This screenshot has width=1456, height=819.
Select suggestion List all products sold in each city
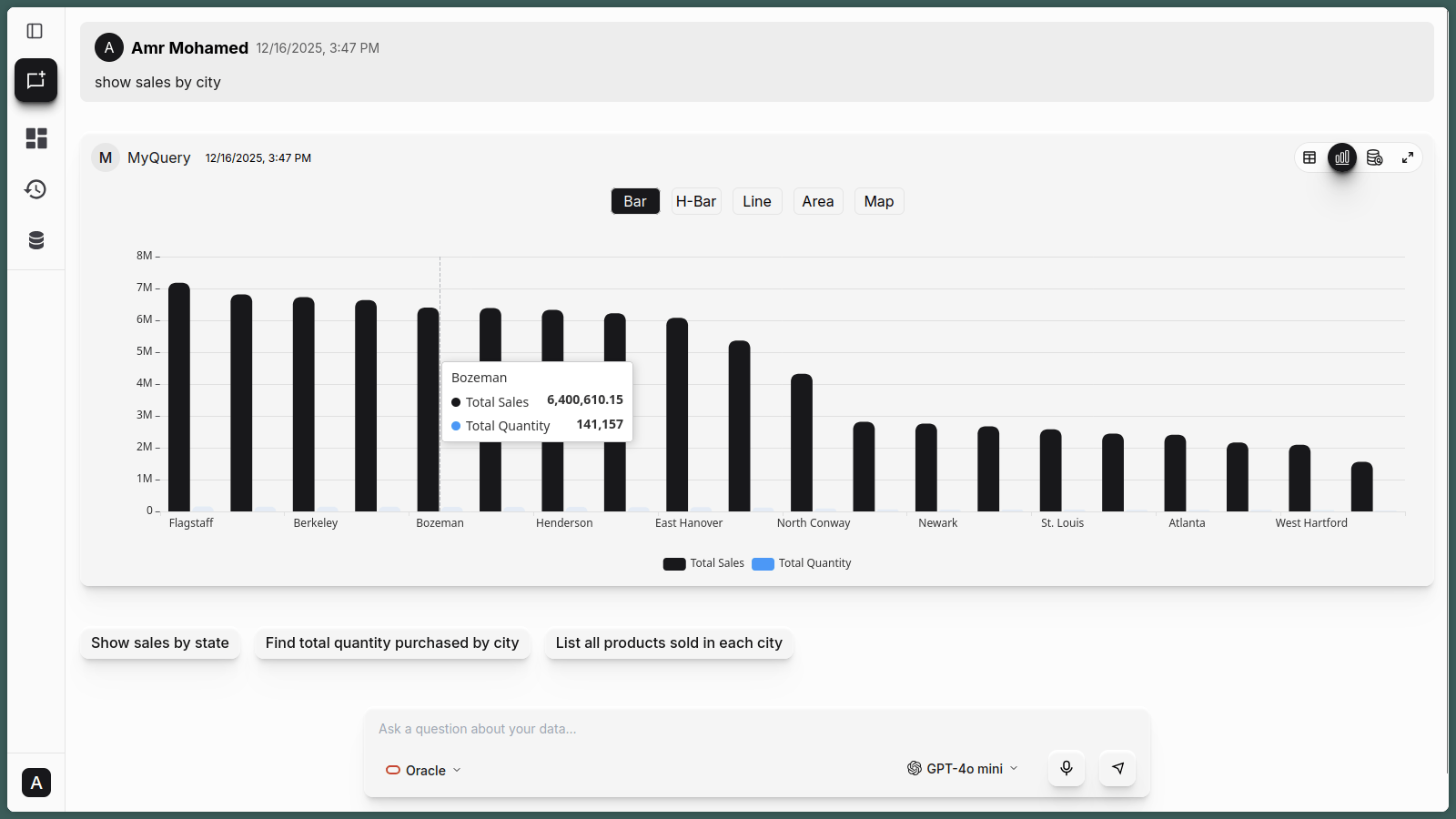[669, 643]
